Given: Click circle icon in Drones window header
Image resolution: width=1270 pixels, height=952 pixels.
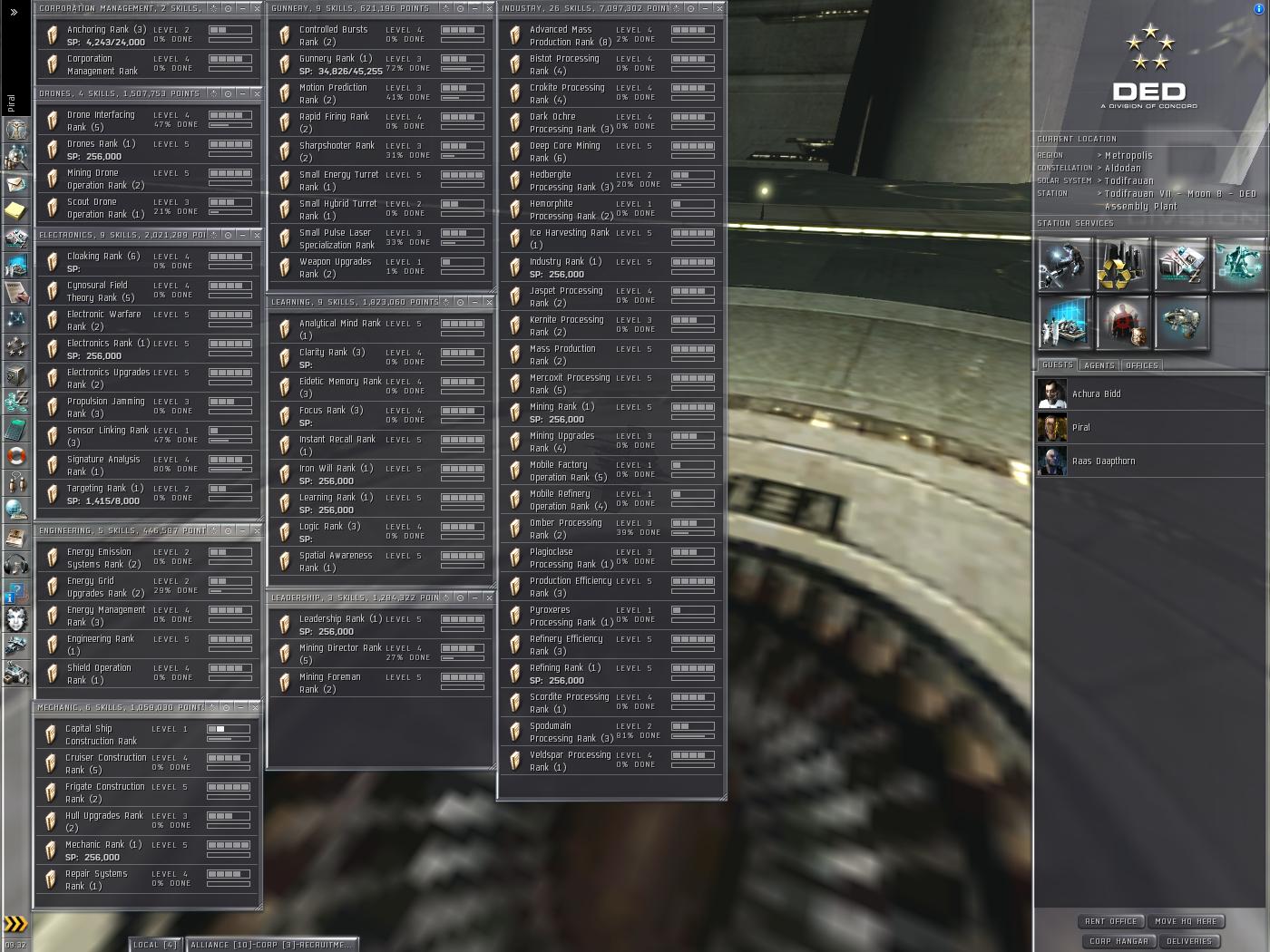Looking at the screenshot, I should click(x=229, y=93).
